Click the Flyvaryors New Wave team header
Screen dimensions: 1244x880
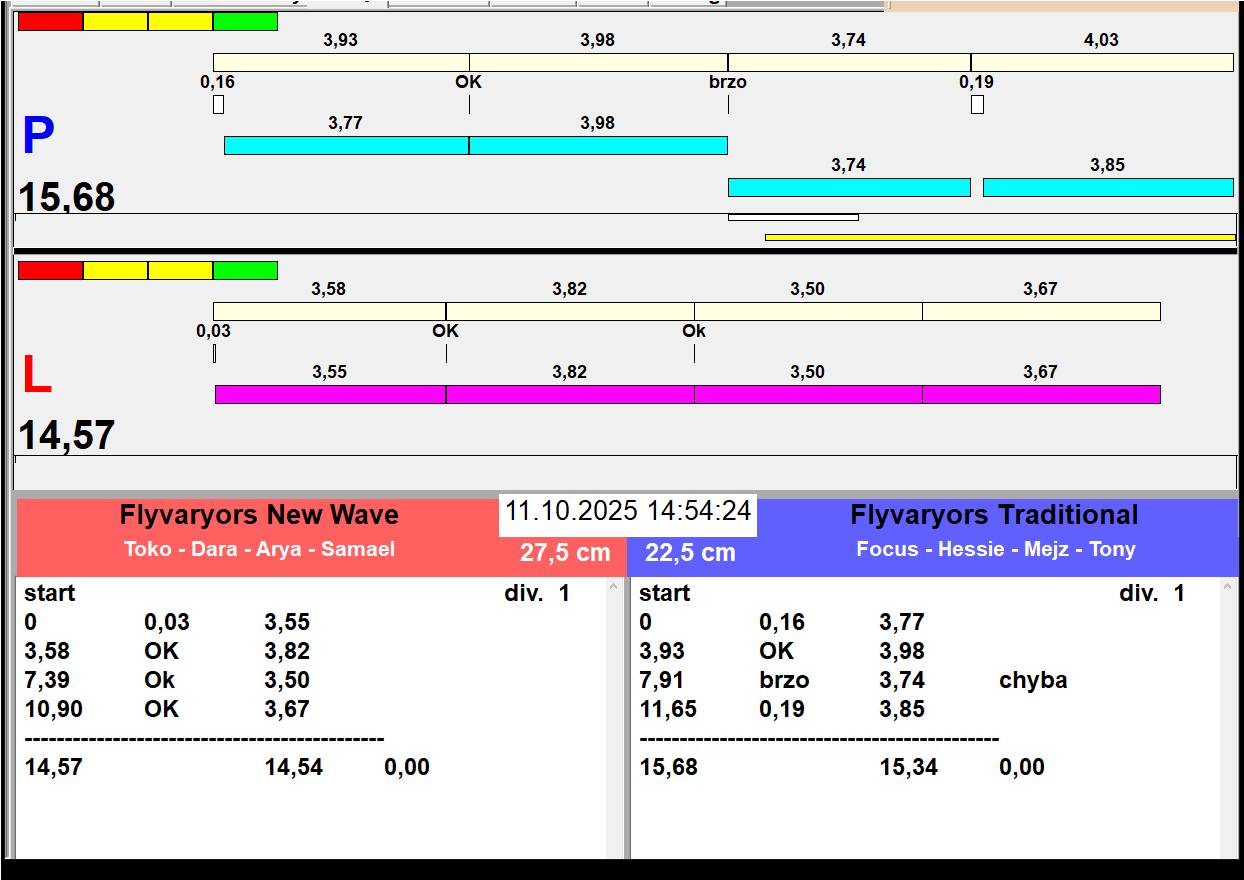click(259, 515)
